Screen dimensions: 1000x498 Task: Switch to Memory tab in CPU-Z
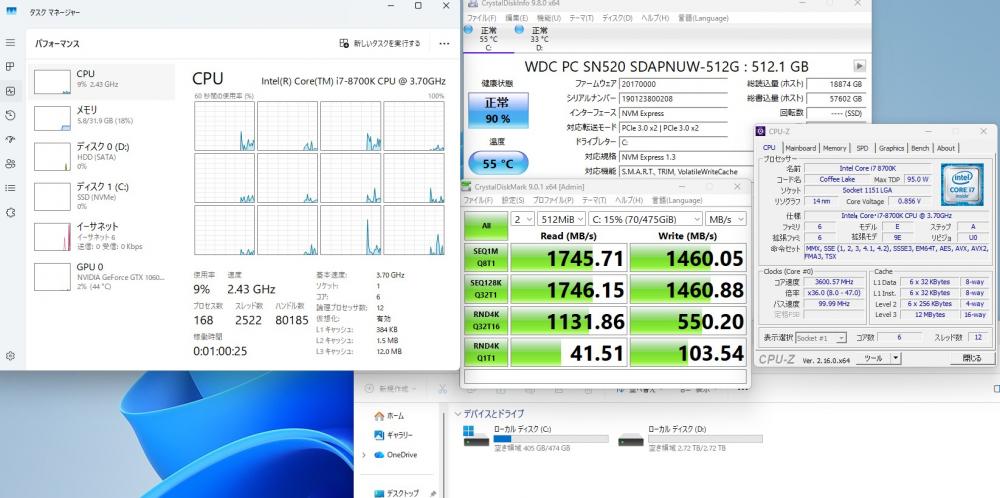[834, 148]
